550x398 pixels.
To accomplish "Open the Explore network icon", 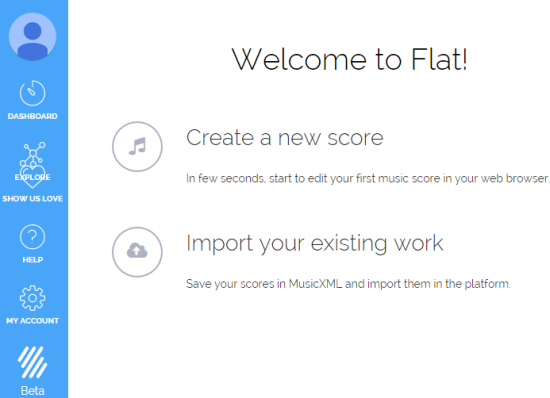I will 33,154.
